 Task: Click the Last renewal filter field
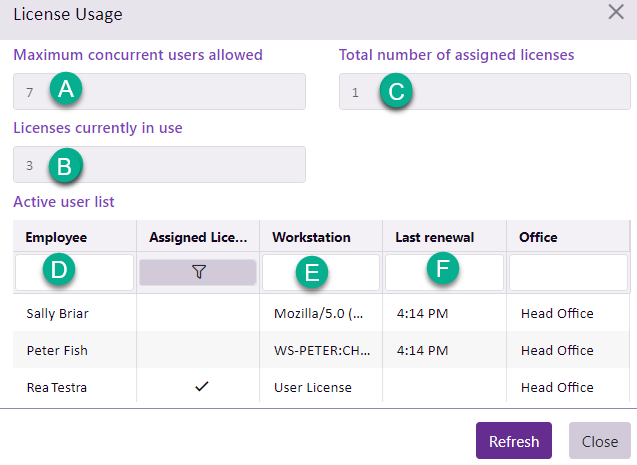pos(444,272)
